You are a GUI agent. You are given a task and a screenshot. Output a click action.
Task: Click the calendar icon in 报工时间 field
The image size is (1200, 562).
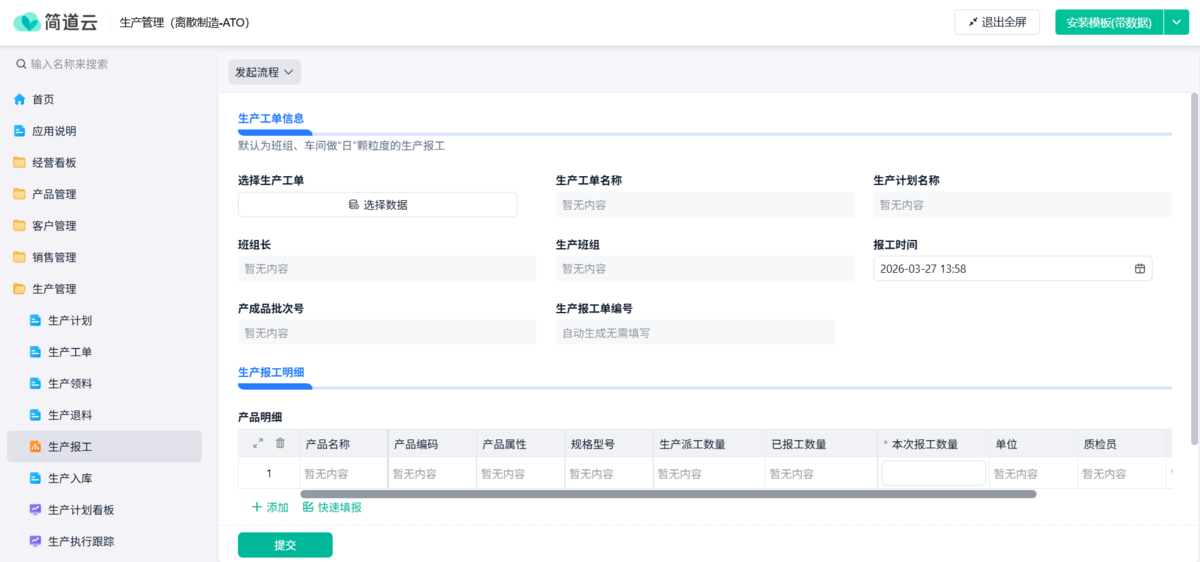[x=1140, y=269]
